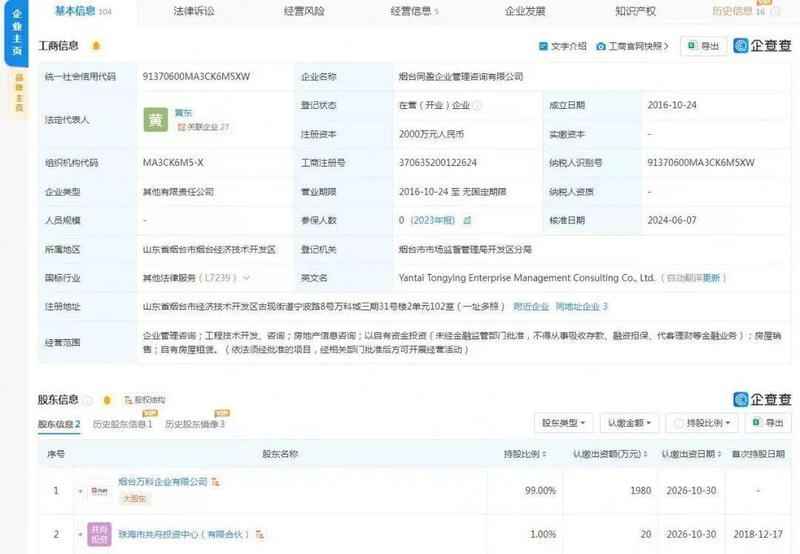Viewport: 800px width, 554px height.
Task: Click 更新 in English name row
Action: pos(711,278)
